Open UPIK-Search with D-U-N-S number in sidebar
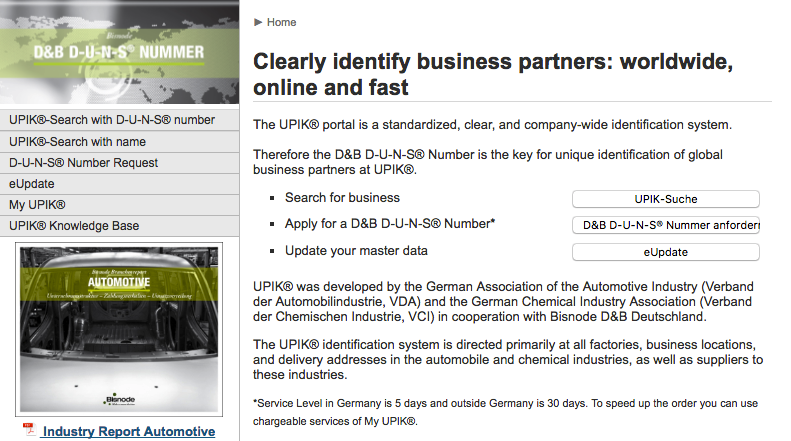Image resolution: width=791 pixels, height=441 pixels. pyautogui.click(x=112, y=120)
